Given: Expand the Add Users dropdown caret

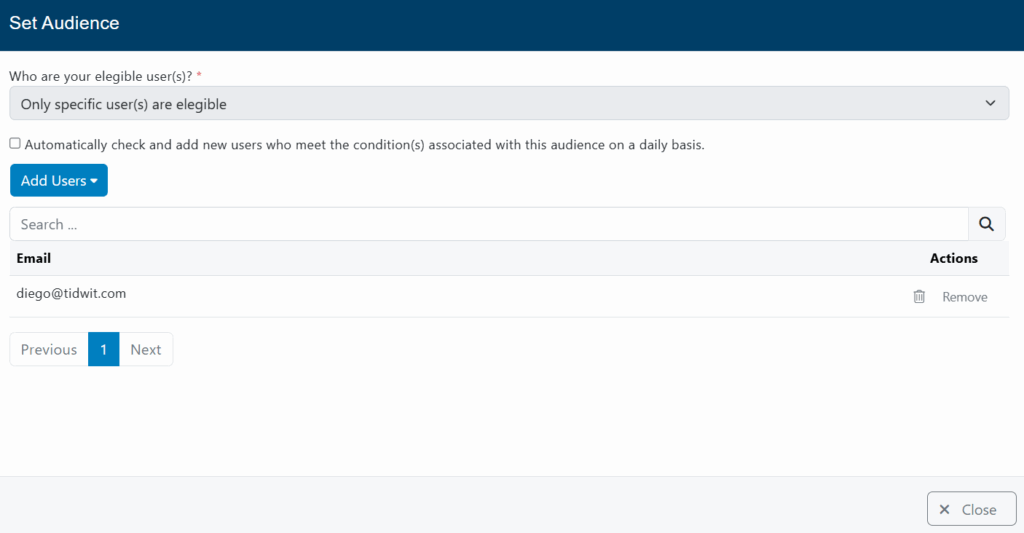Looking at the screenshot, I should click(94, 181).
